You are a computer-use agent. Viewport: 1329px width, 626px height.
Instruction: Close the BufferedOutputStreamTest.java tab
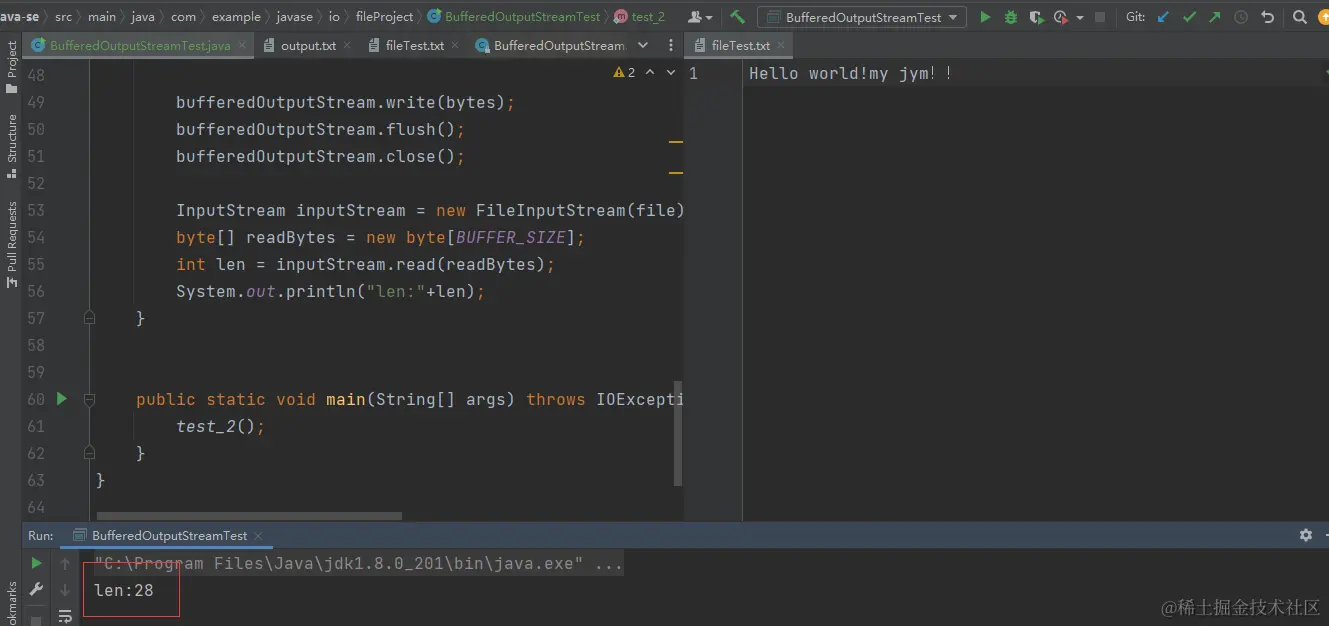pos(243,46)
